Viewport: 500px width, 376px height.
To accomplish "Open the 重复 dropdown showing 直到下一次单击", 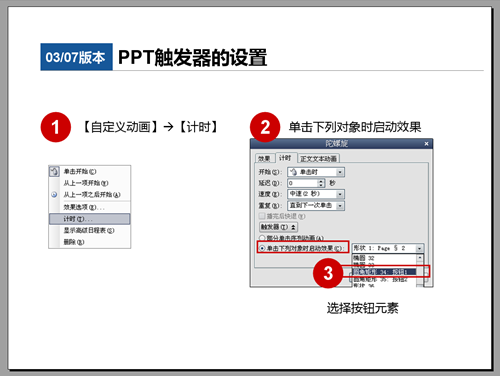I will [x=316, y=205].
